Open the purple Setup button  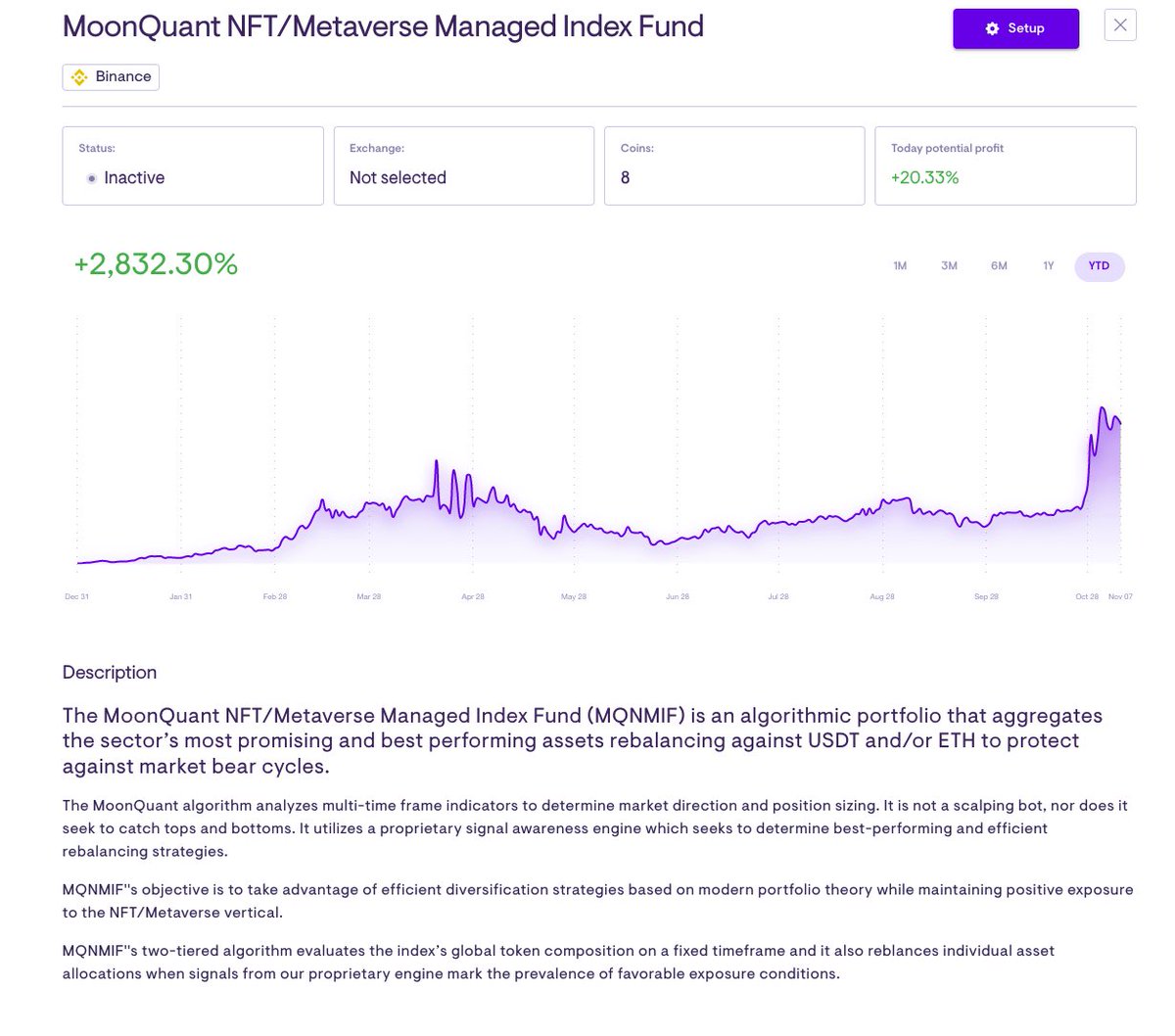[x=1015, y=28]
